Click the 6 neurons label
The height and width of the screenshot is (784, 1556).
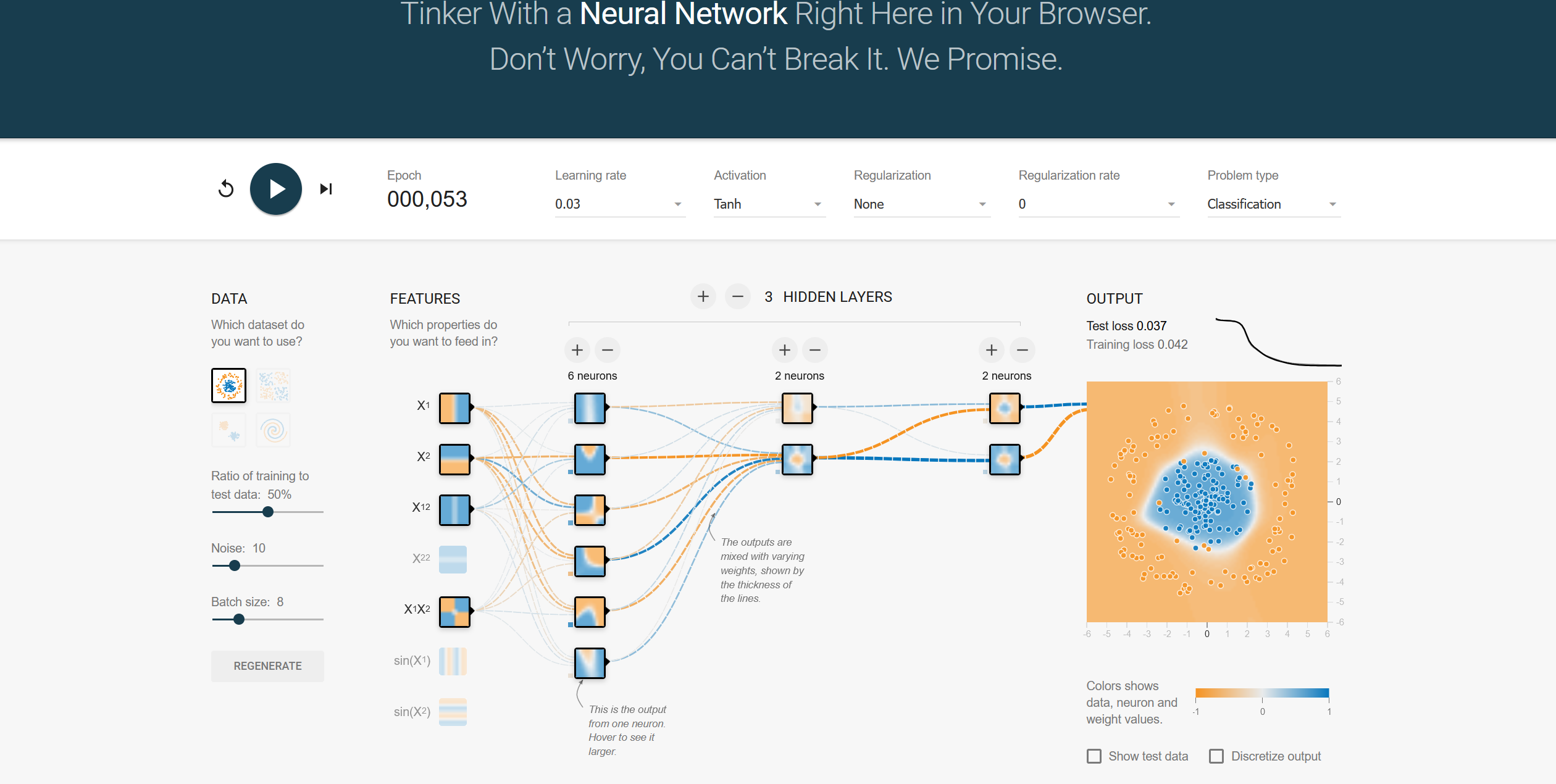(x=592, y=376)
